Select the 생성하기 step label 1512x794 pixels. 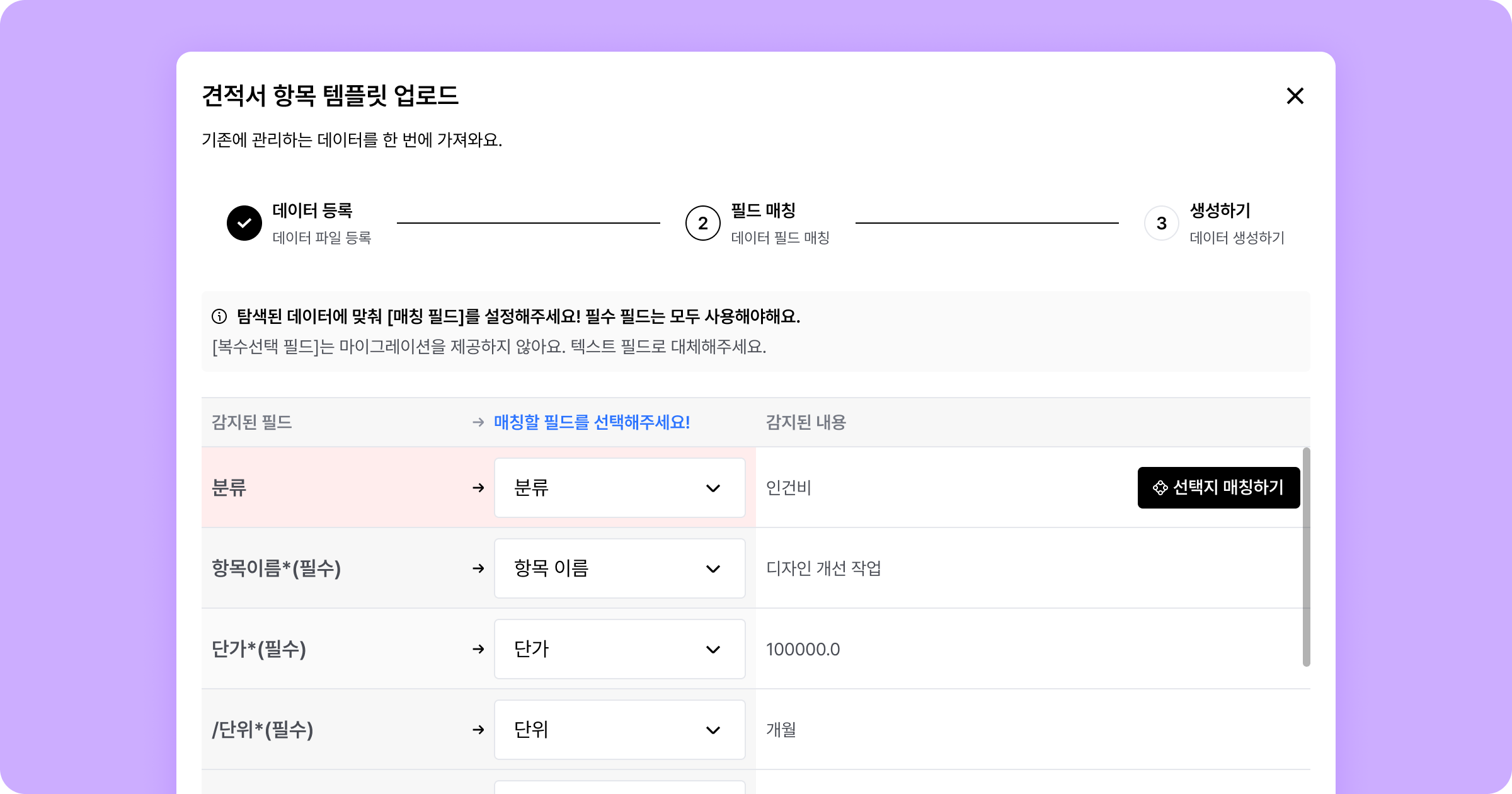pos(1220,210)
